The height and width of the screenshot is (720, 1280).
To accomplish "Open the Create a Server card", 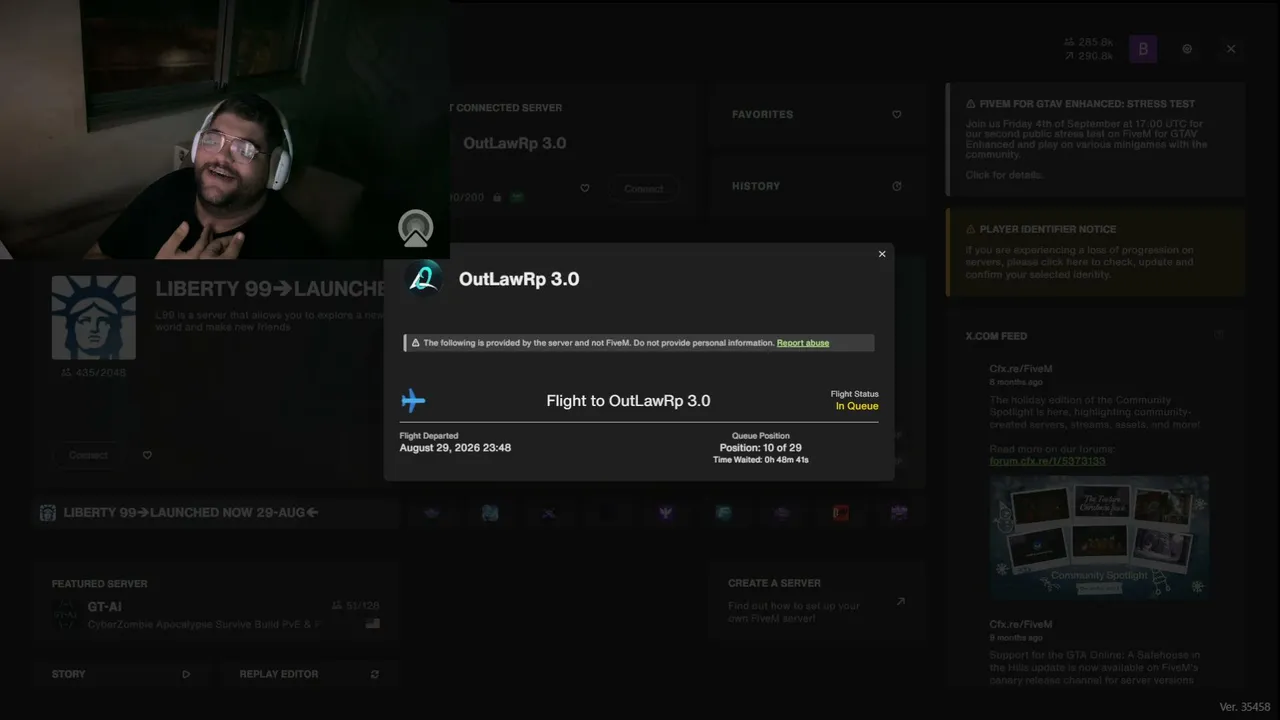I will [816, 601].
